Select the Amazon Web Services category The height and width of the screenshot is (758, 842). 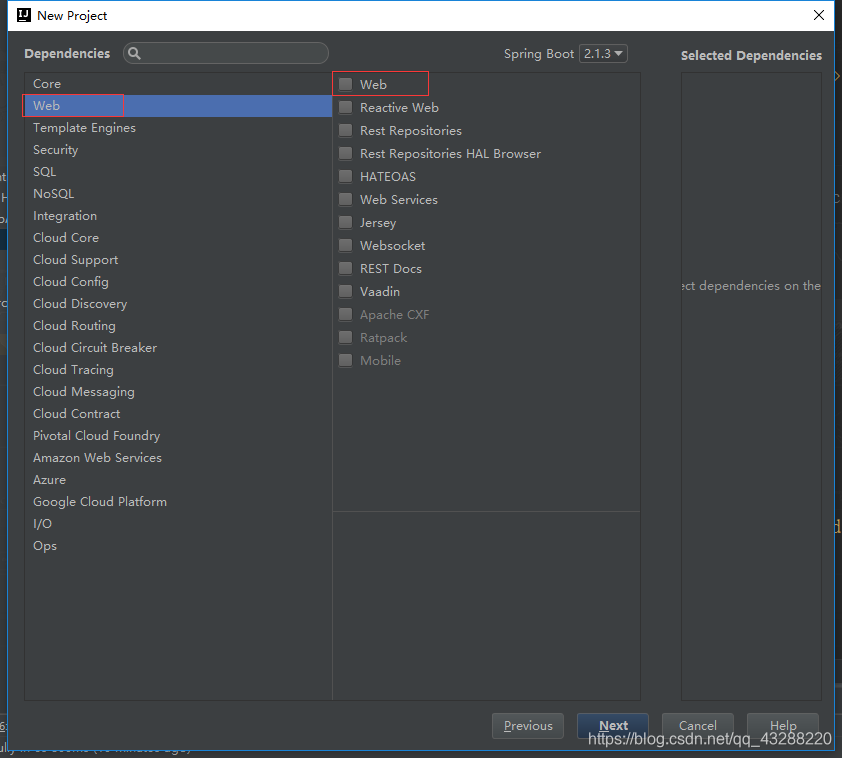pyautogui.click(x=178, y=458)
